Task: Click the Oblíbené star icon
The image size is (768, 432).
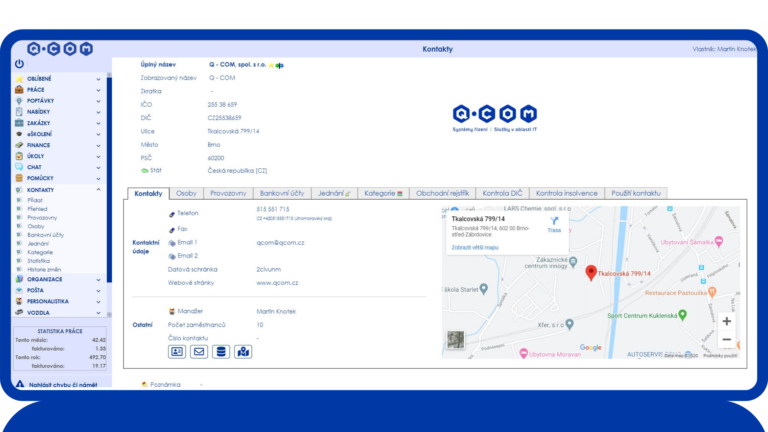Action: 19,78
